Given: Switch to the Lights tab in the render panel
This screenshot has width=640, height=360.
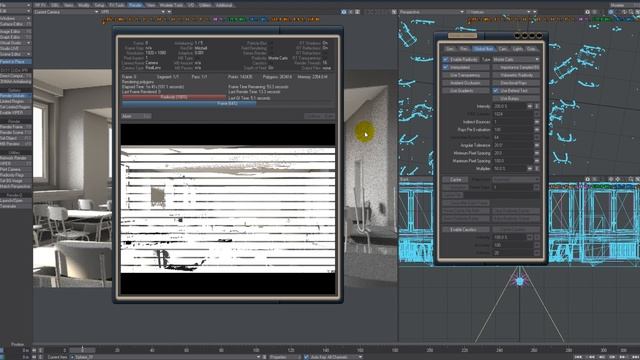Looking at the screenshot, I should point(517,49).
